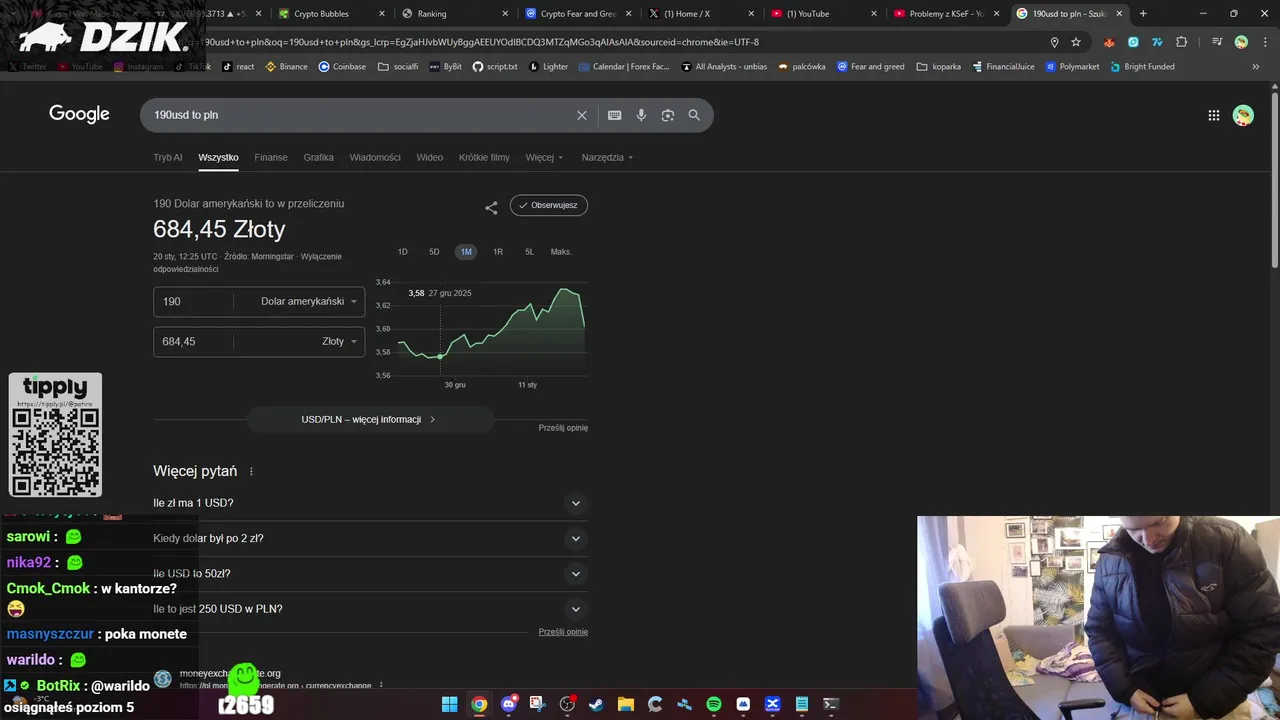Select the 1D chart range
This screenshot has width=1280, height=720.
point(403,252)
